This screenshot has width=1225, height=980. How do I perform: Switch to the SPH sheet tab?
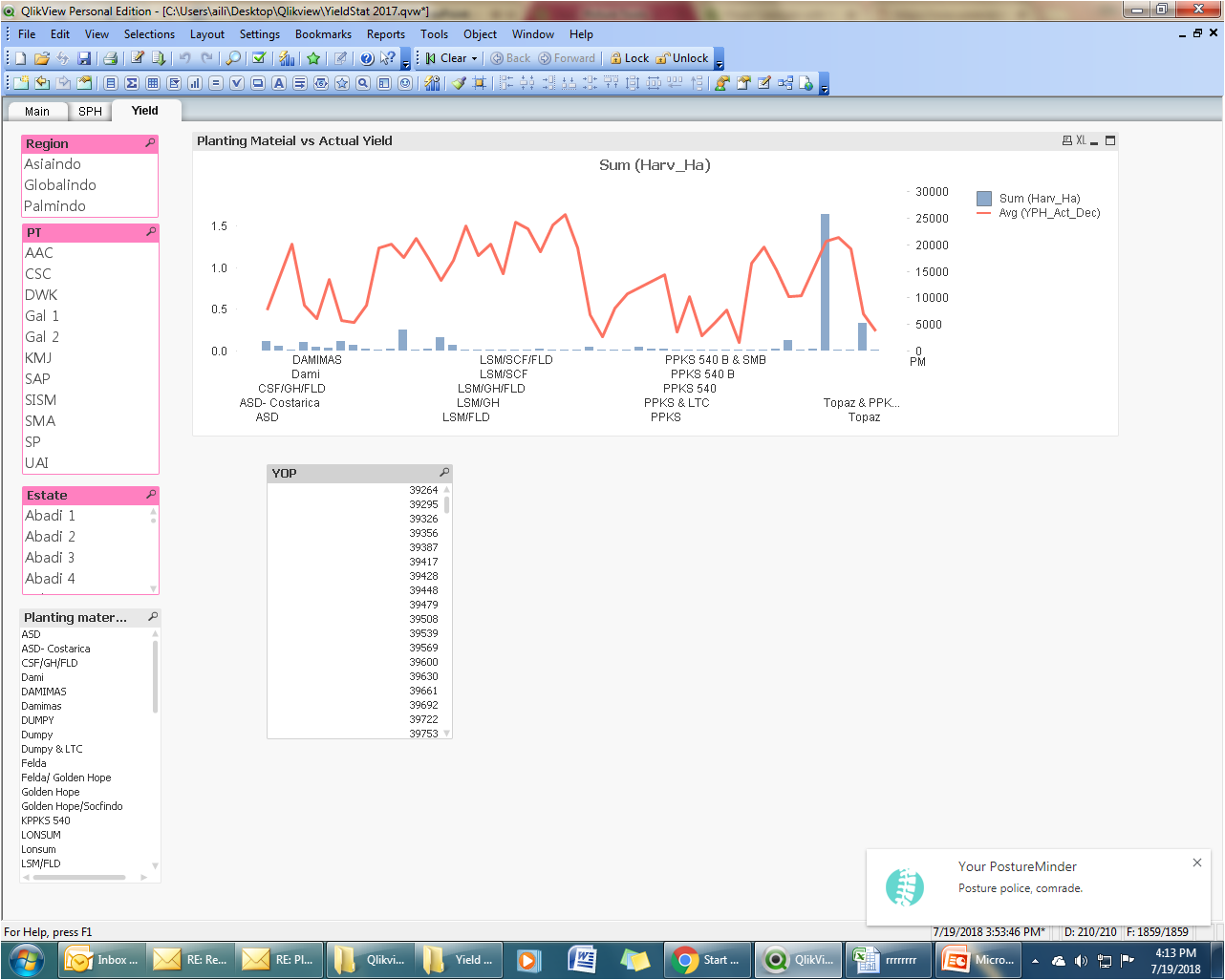90,112
